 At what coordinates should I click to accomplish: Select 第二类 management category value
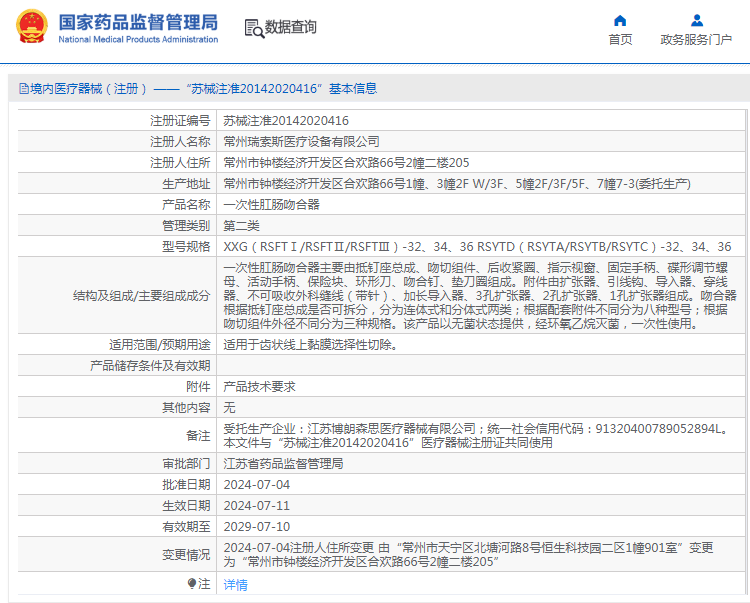(x=242, y=226)
